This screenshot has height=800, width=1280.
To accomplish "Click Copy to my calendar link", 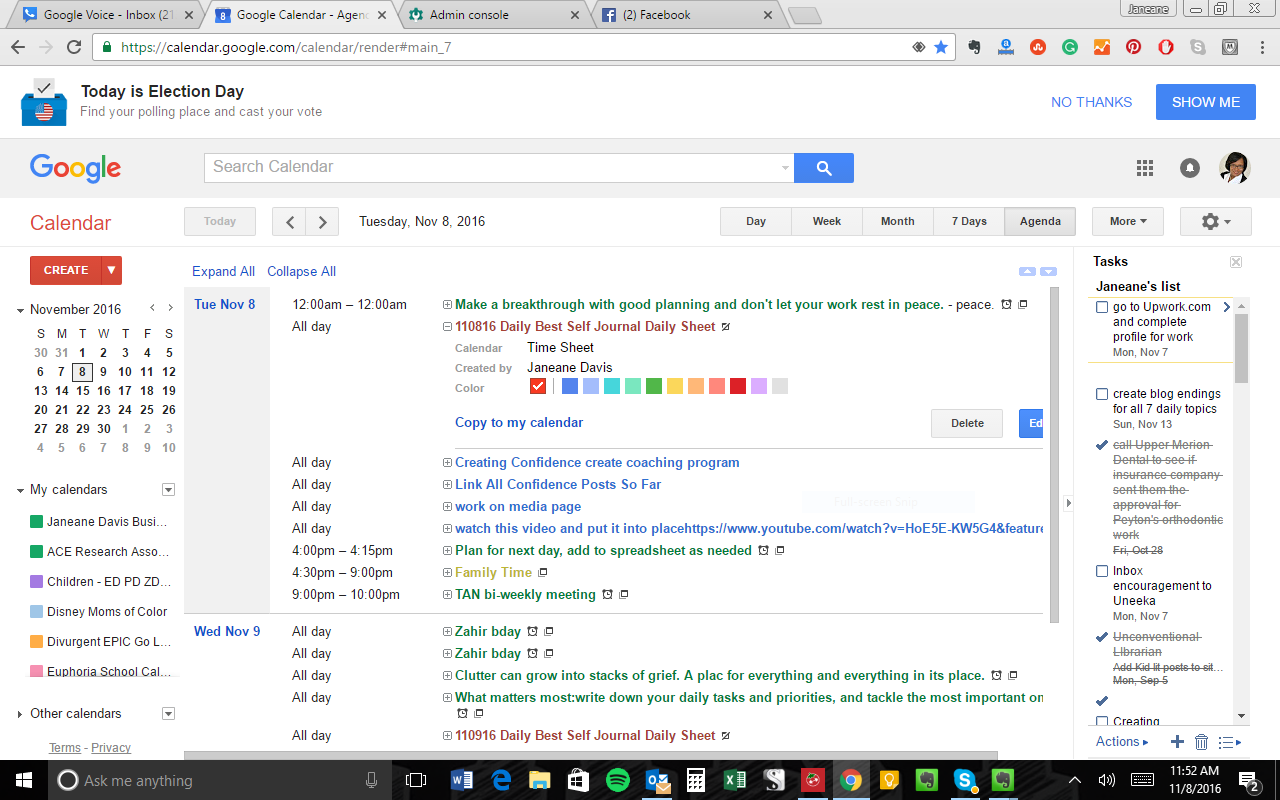I will click(x=519, y=423).
